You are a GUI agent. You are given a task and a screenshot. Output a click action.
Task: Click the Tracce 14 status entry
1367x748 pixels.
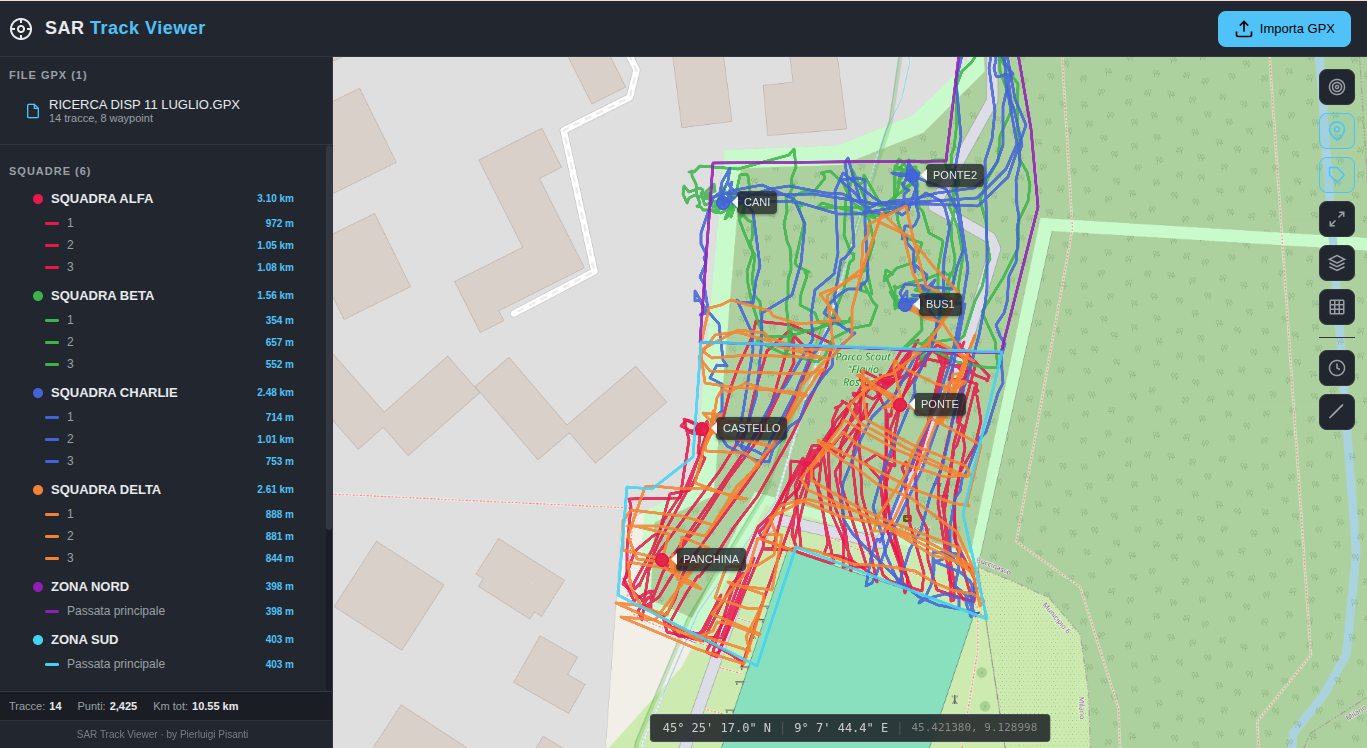coord(35,706)
